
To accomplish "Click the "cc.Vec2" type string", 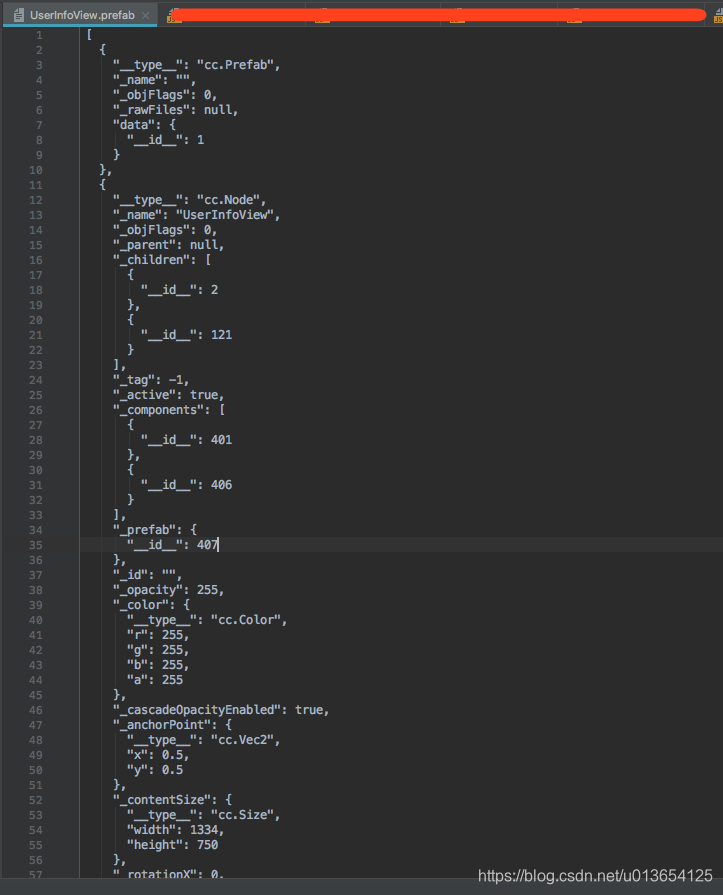I will [x=242, y=740].
